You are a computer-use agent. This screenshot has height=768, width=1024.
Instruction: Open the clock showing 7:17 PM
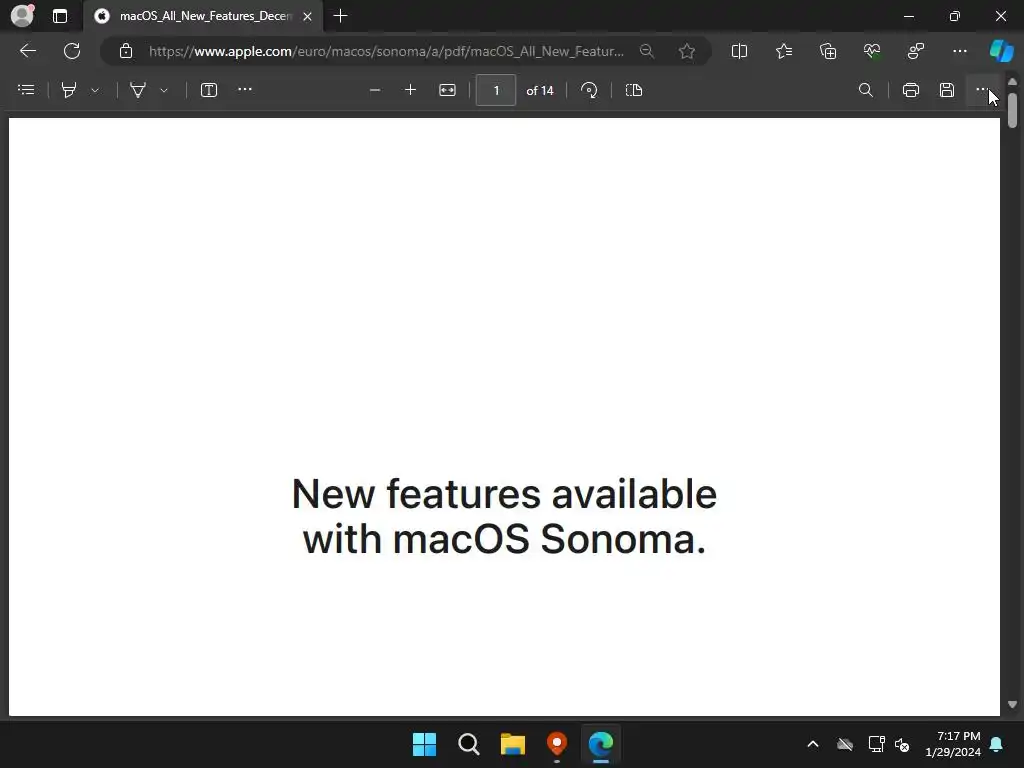point(953,744)
